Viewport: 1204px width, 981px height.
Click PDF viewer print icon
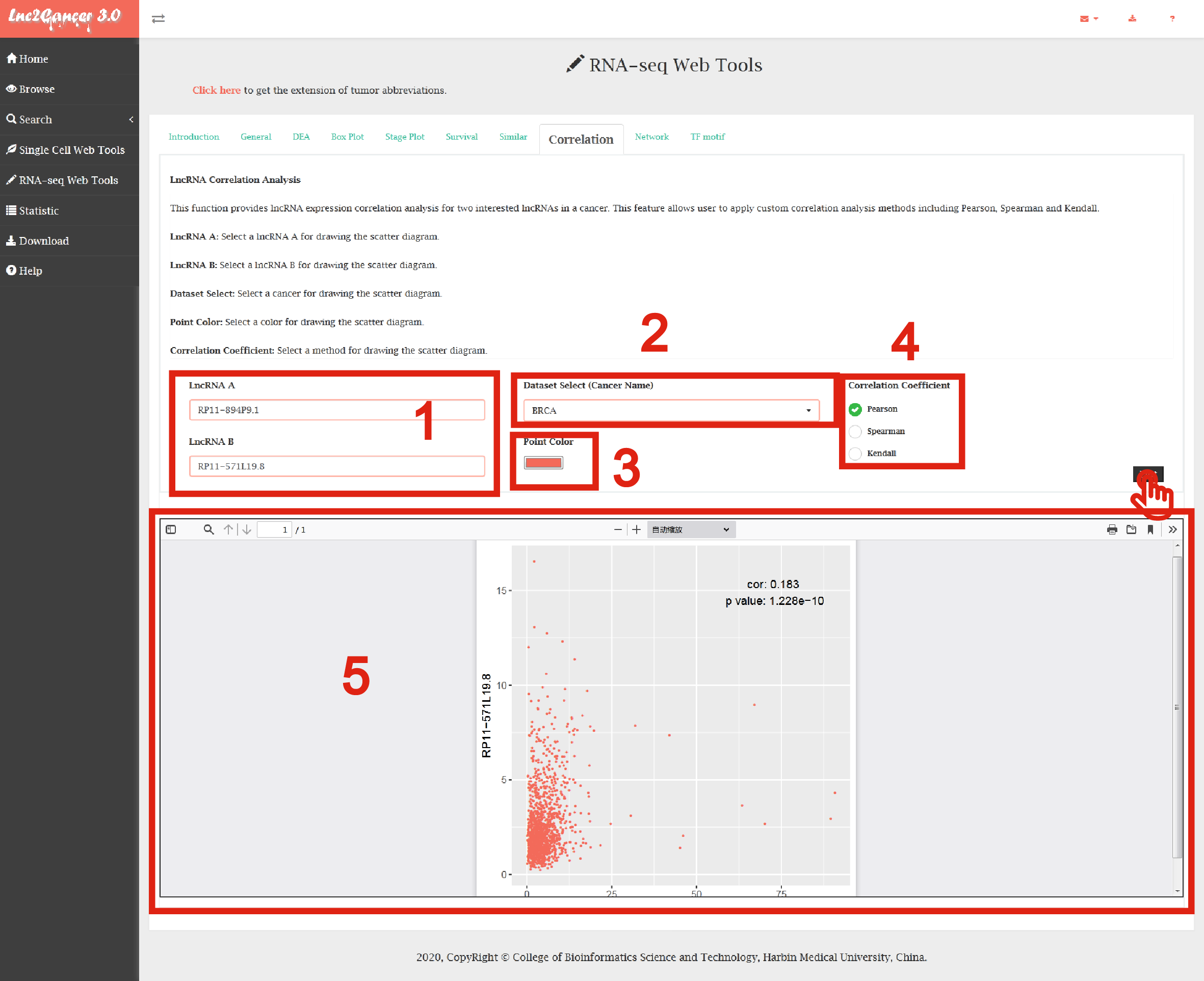[1112, 529]
